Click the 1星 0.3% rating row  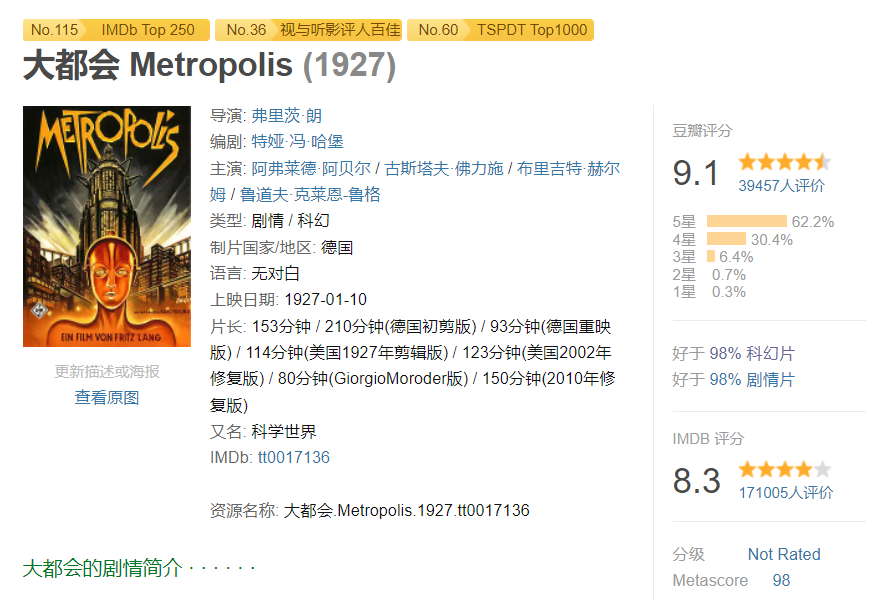coord(709,292)
